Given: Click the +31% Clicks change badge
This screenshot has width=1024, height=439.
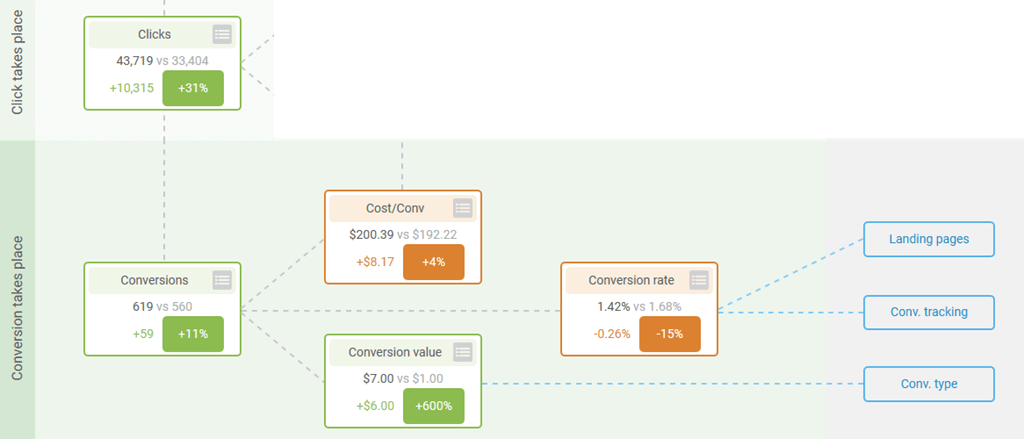Looking at the screenshot, I should [x=193, y=88].
